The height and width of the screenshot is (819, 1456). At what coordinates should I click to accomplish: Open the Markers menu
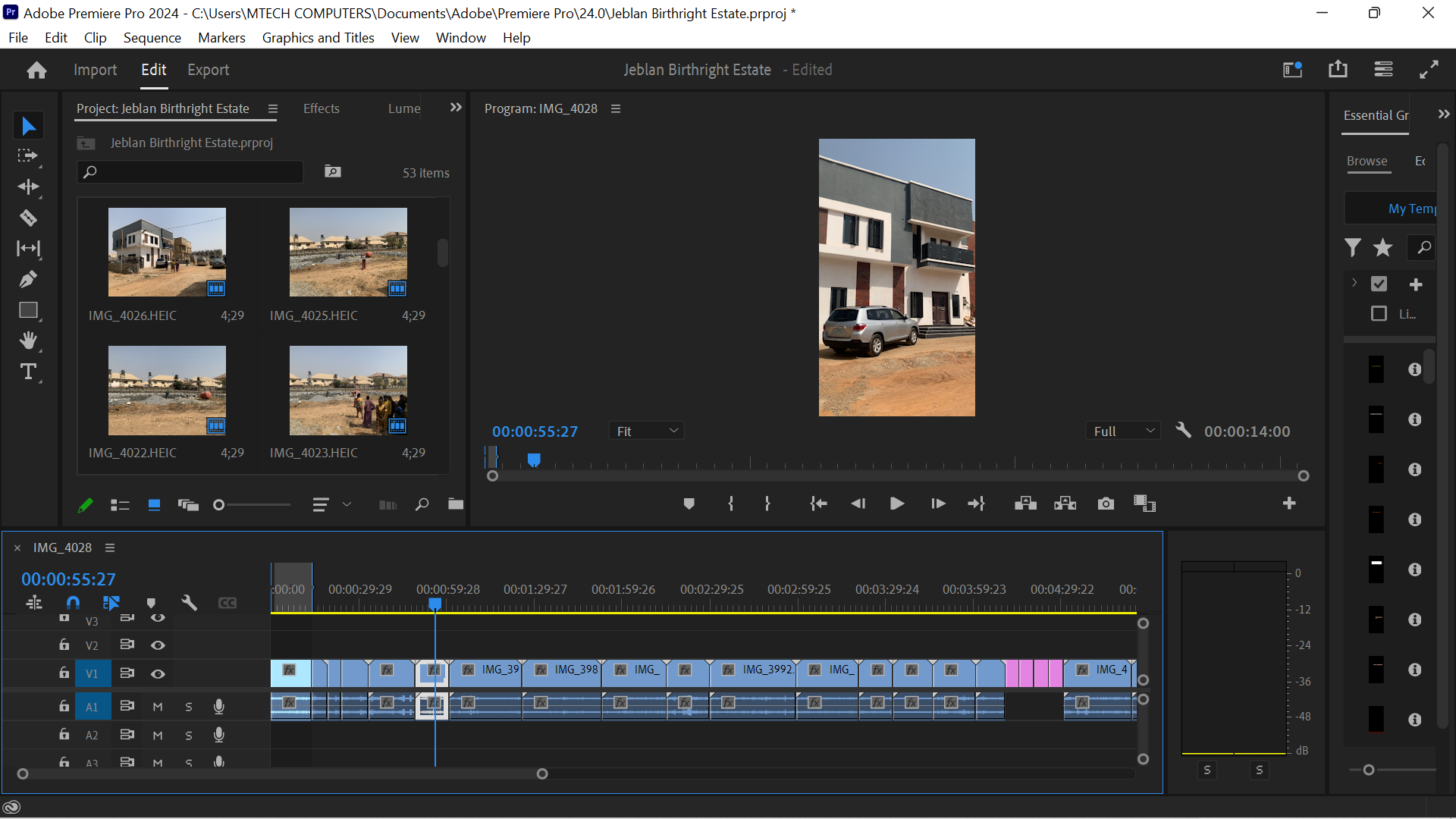pos(221,38)
